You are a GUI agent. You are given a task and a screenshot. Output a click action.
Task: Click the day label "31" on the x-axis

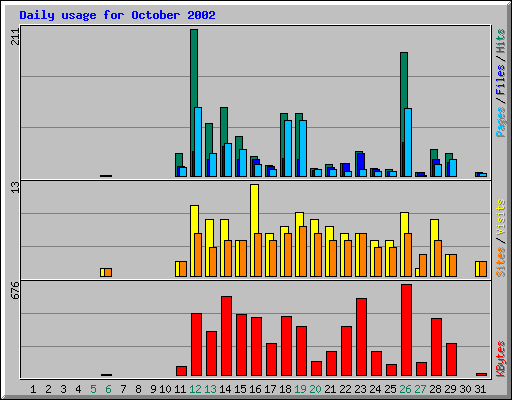(480, 389)
